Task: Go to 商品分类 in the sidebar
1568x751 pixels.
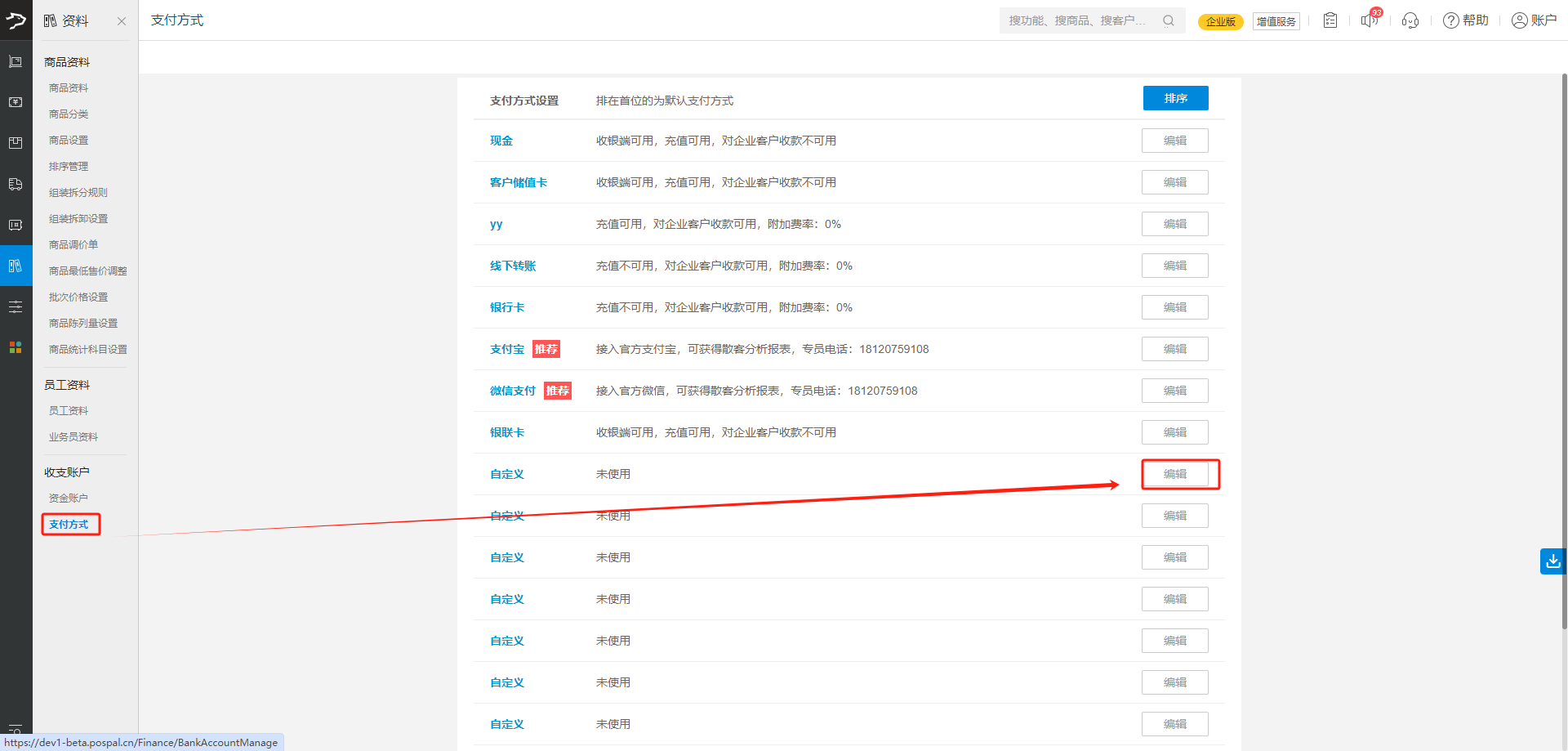Action: (69, 114)
